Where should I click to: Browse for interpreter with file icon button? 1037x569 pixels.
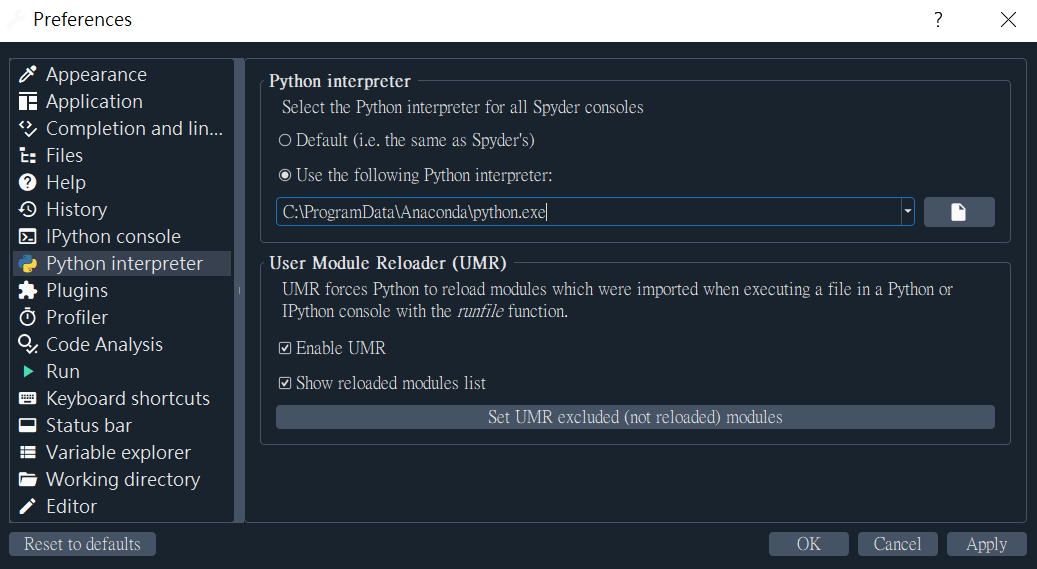[x=958, y=212]
